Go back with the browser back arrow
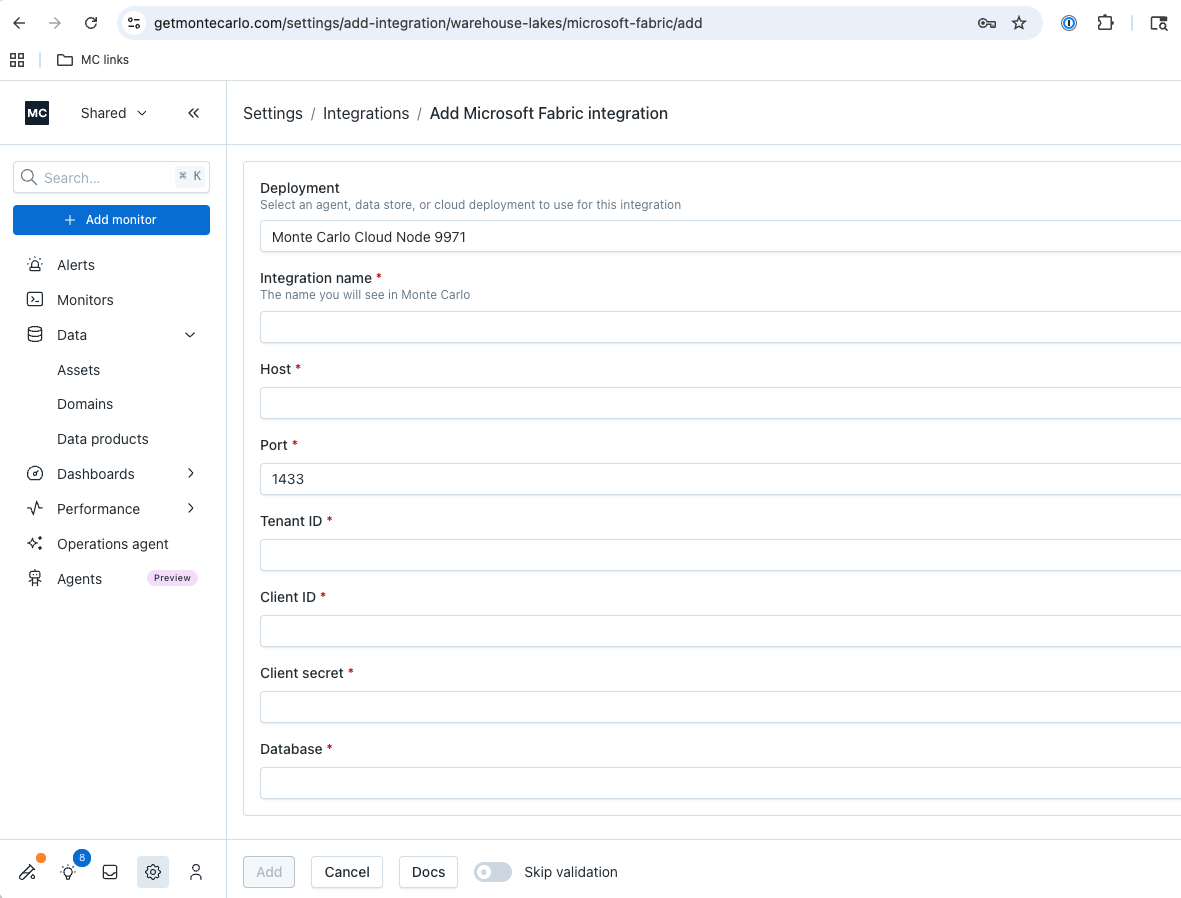The image size is (1181, 898). (x=20, y=23)
